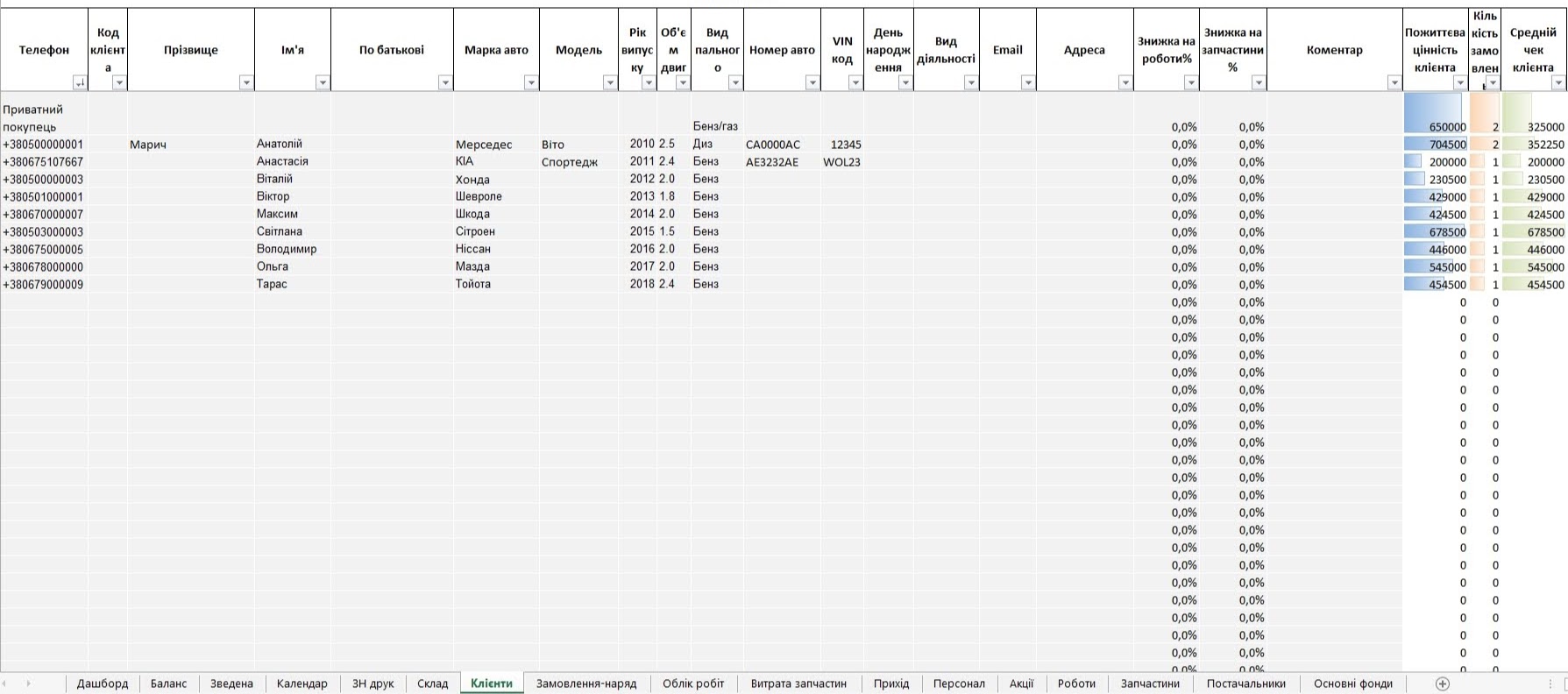Switch to the ЗН друк sheet tab
This screenshot has width=1568, height=694.
pyautogui.click(x=373, y=683)
